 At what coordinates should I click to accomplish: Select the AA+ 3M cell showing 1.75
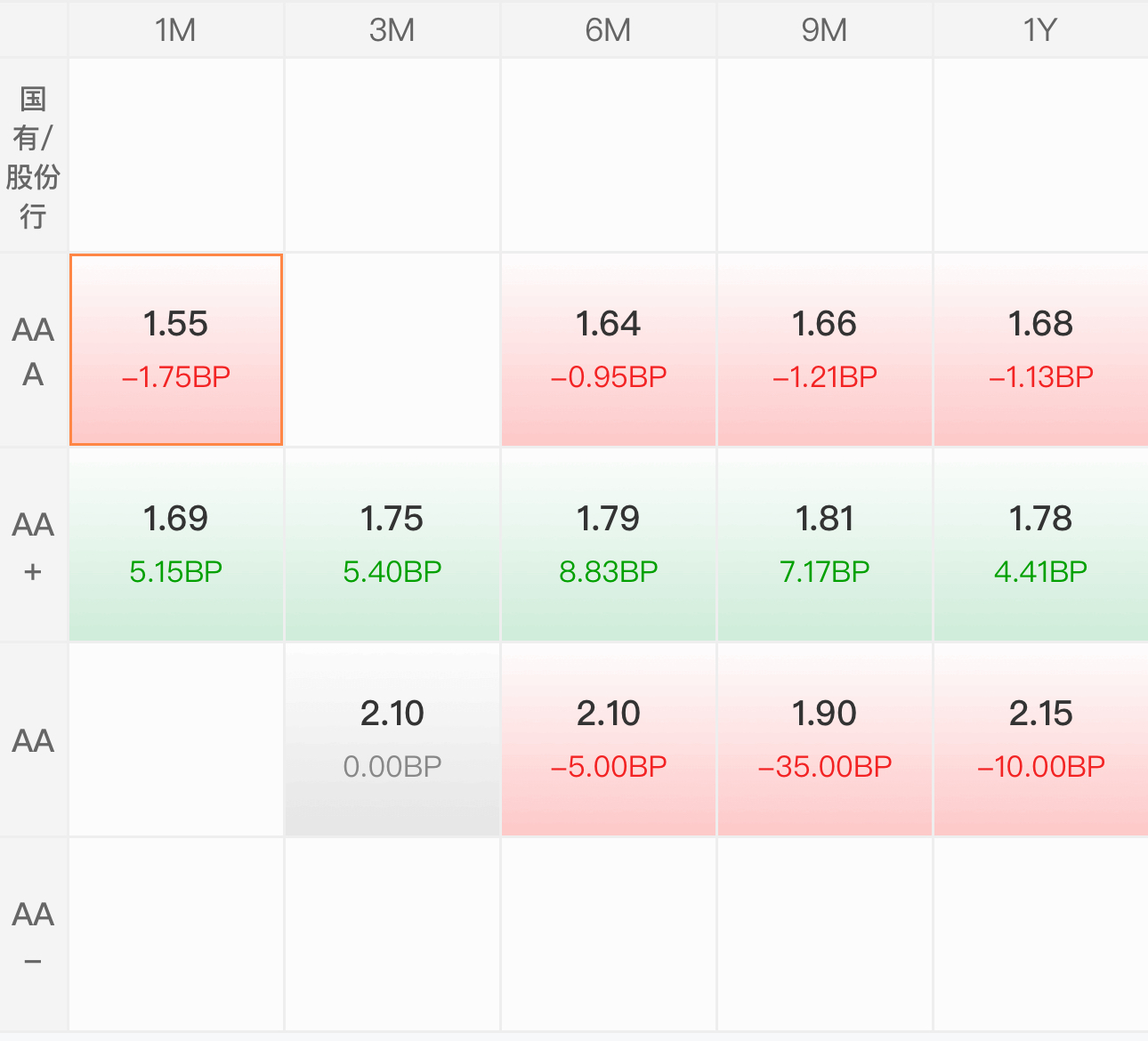click(x=392, y=545)
